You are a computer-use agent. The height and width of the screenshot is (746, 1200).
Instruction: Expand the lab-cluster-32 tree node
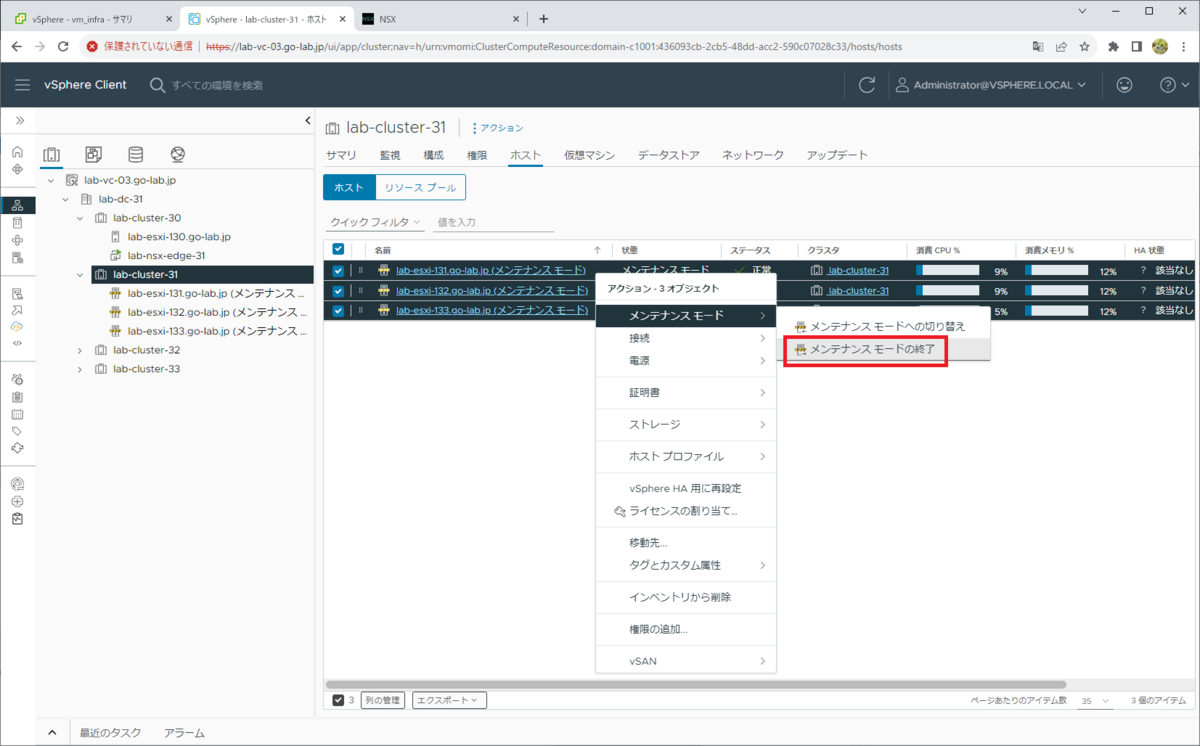pos(81,350)
